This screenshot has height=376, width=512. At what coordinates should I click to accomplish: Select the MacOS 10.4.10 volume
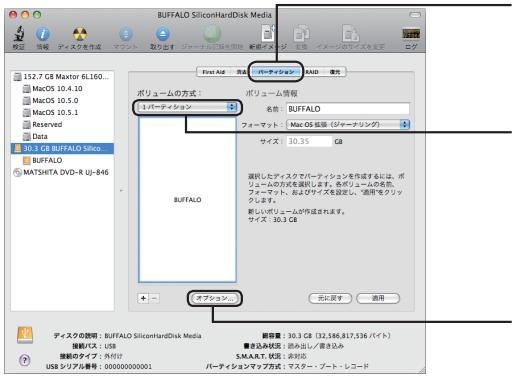tap(62, 89)
